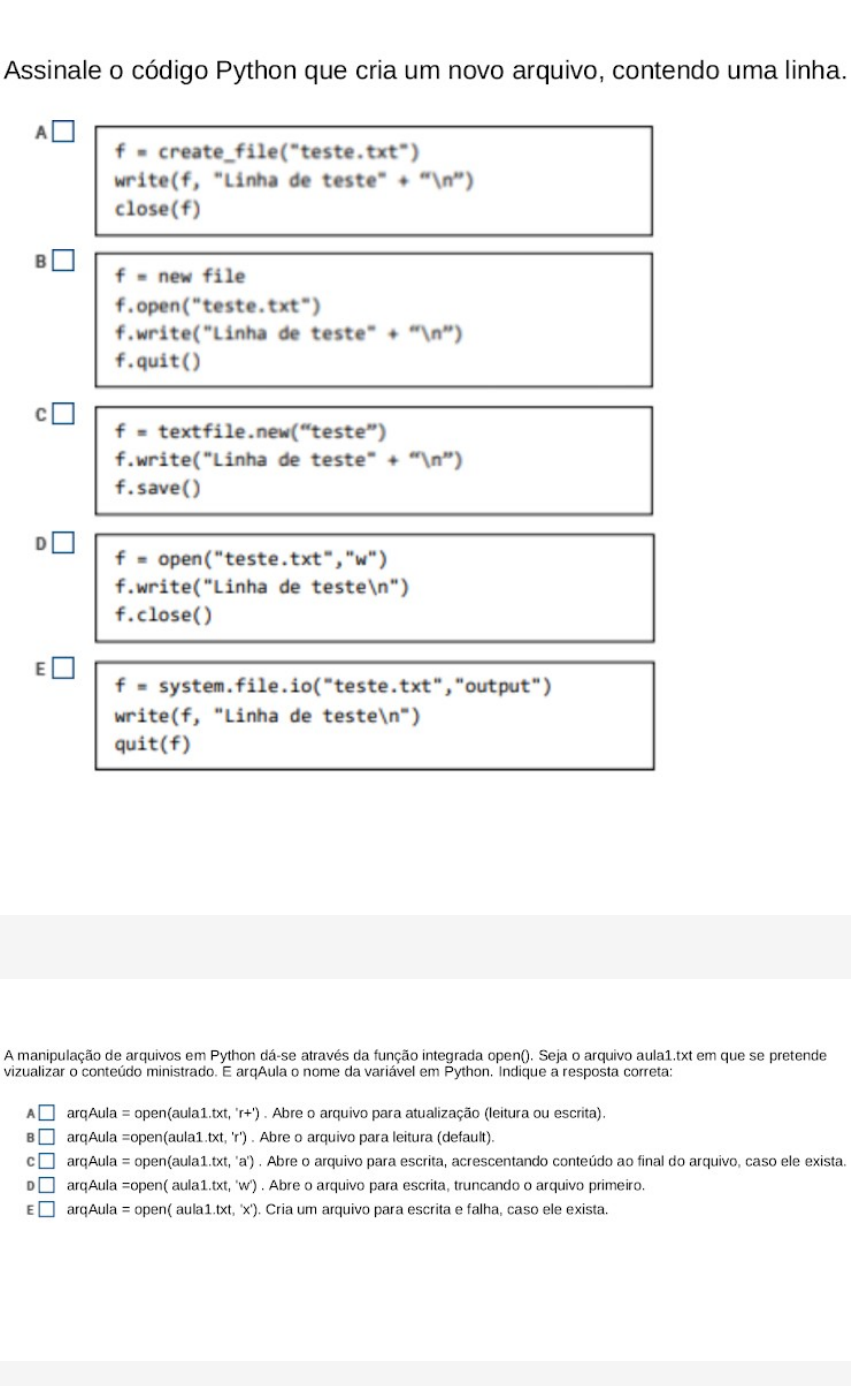This screenshot has width=851, height=1386.
Task: Click the code box containing f.save()
Action: pyautogui.click(x=374, y=460)
